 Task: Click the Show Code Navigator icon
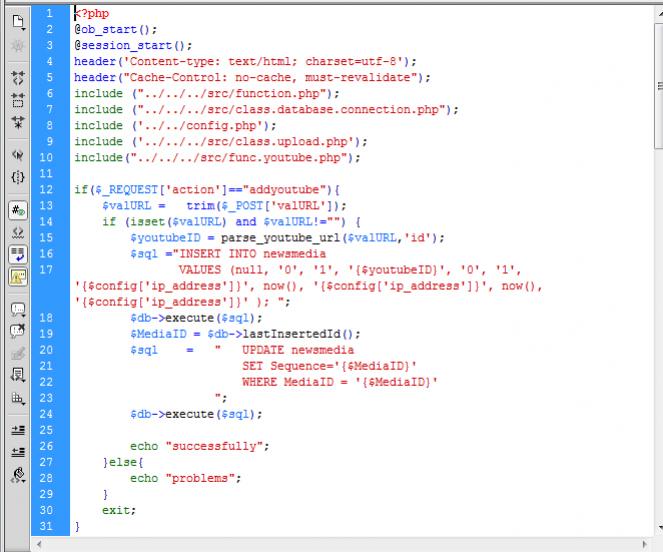[x=18, y=46]
